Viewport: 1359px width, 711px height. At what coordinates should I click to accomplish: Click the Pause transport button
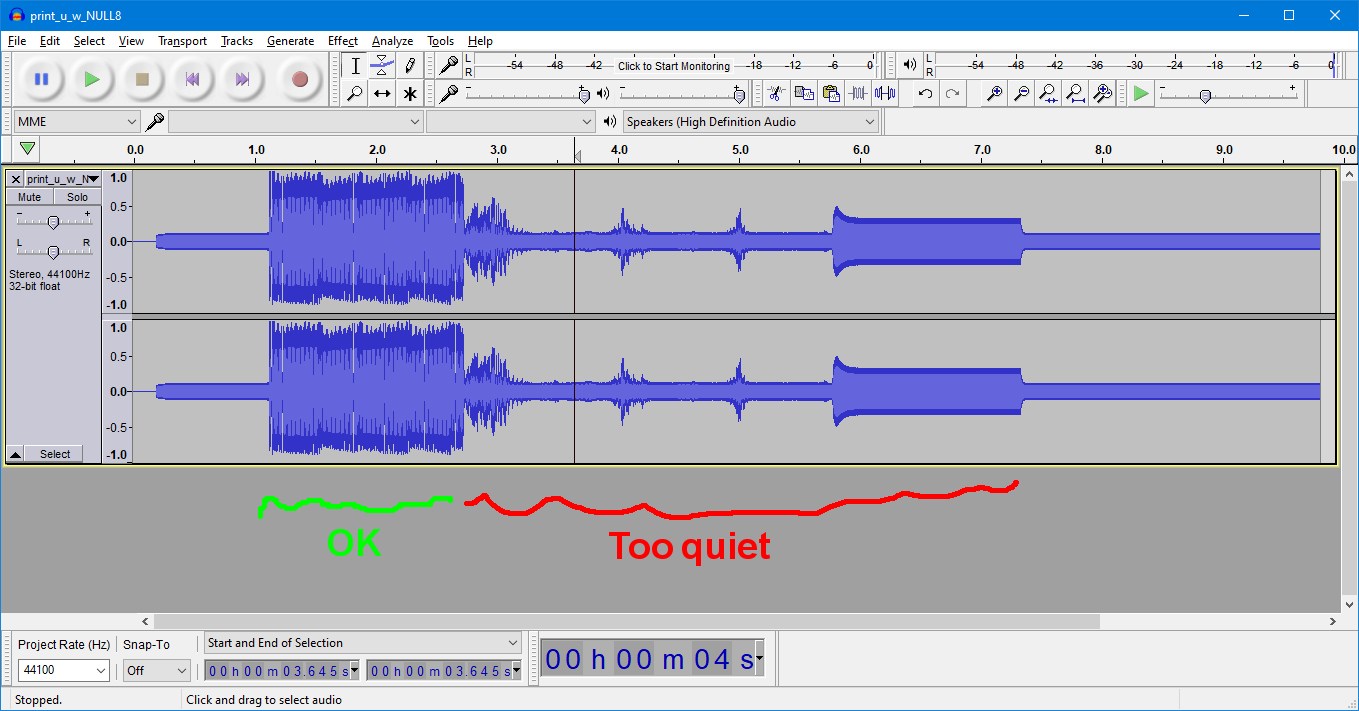pyautogui.click(x=42, y=79)
